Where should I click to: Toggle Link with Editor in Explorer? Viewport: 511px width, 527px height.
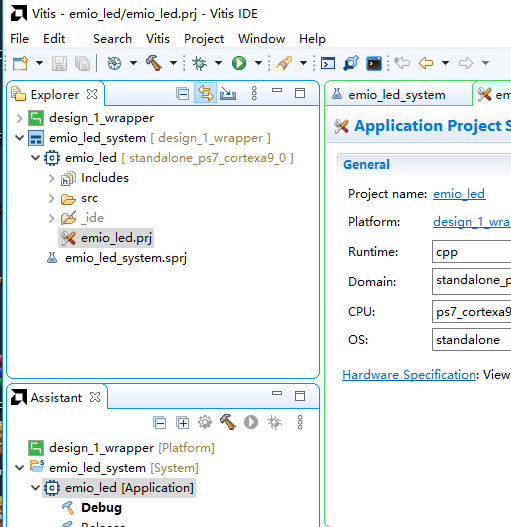[205, 93]
